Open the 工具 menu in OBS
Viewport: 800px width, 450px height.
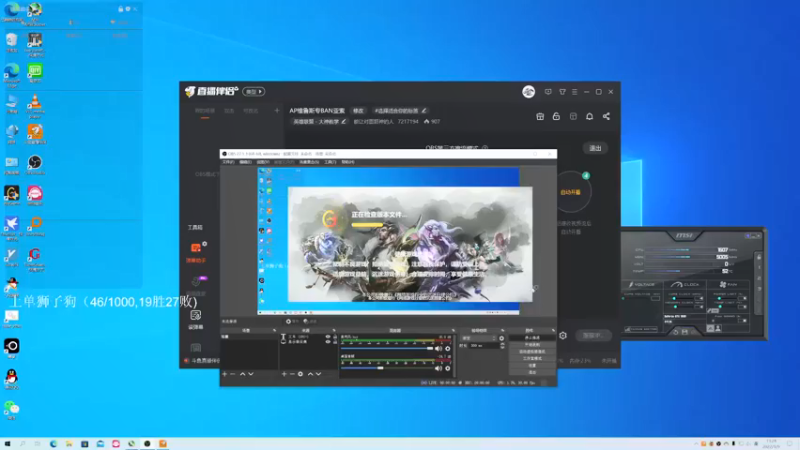330,162
